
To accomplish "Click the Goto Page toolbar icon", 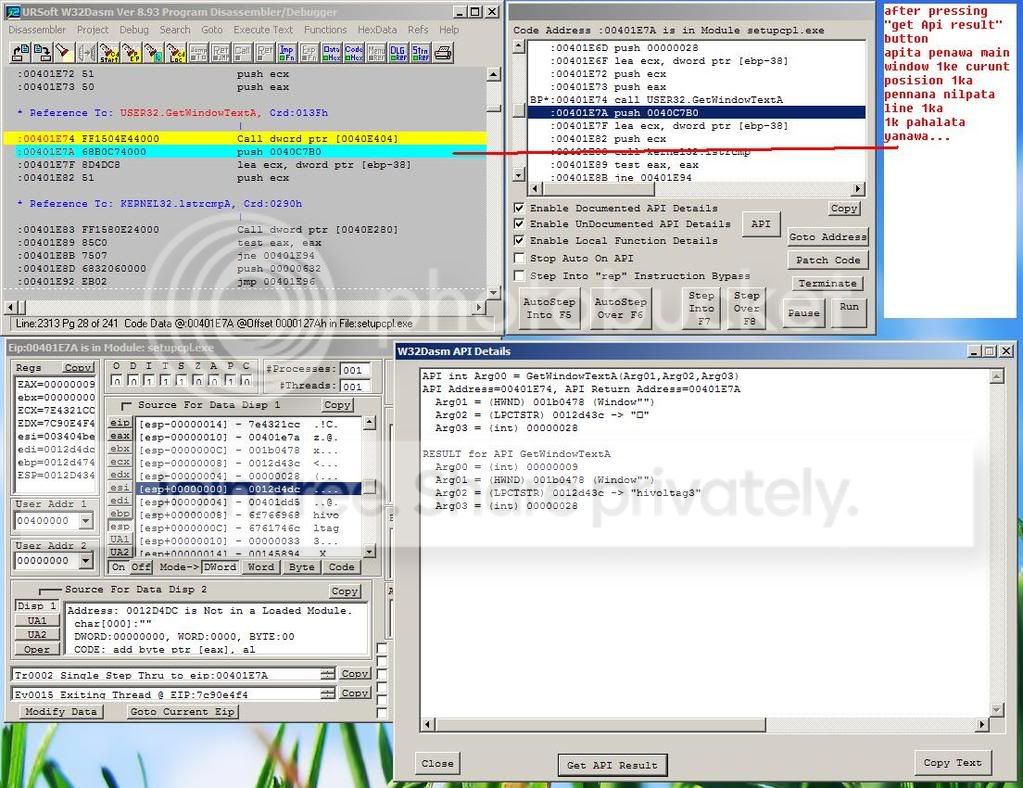I will [153, 52].
